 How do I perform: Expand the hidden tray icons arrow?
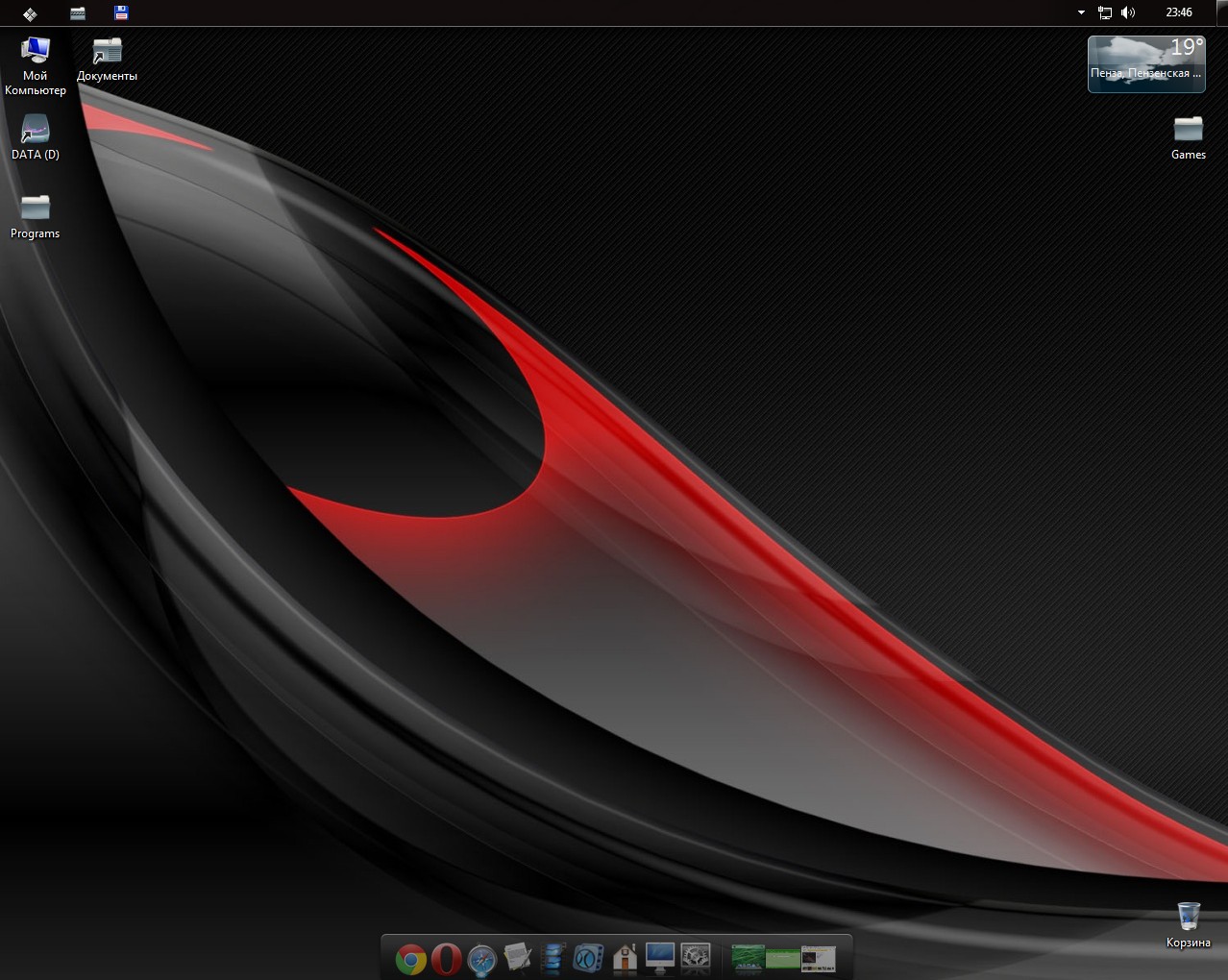pos(1081,13)
